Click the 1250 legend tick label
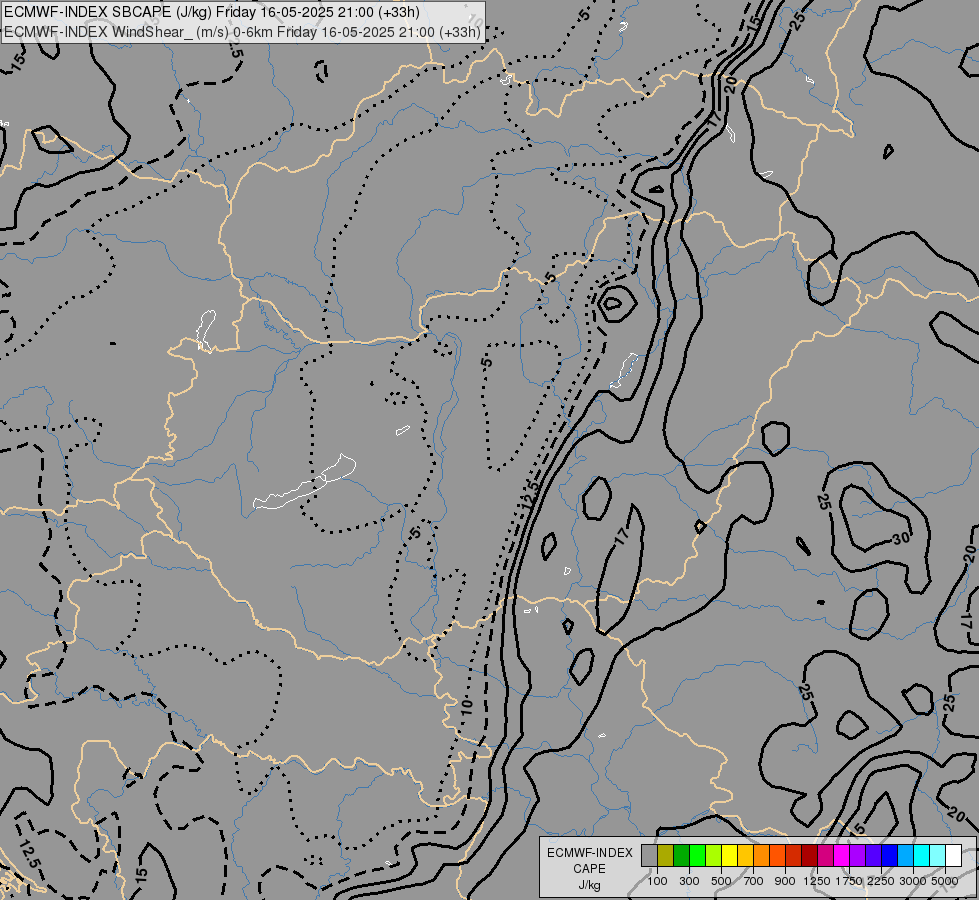Viewport: 979px width, 900px height. coord(817,881)
